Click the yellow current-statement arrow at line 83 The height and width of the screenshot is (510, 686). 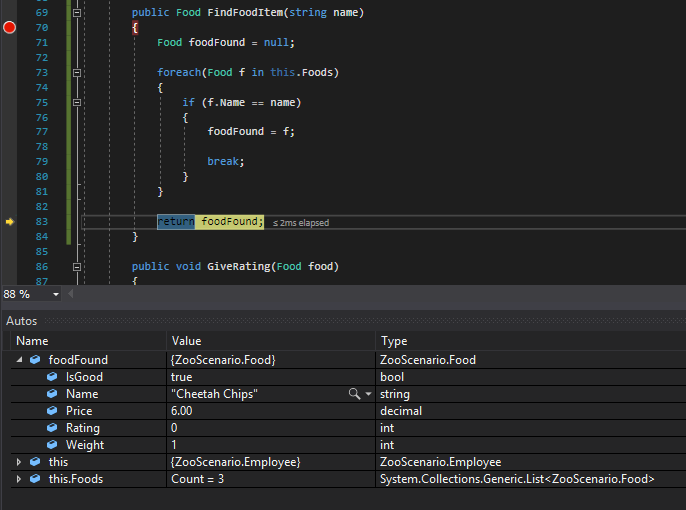[x=10, y=222]
